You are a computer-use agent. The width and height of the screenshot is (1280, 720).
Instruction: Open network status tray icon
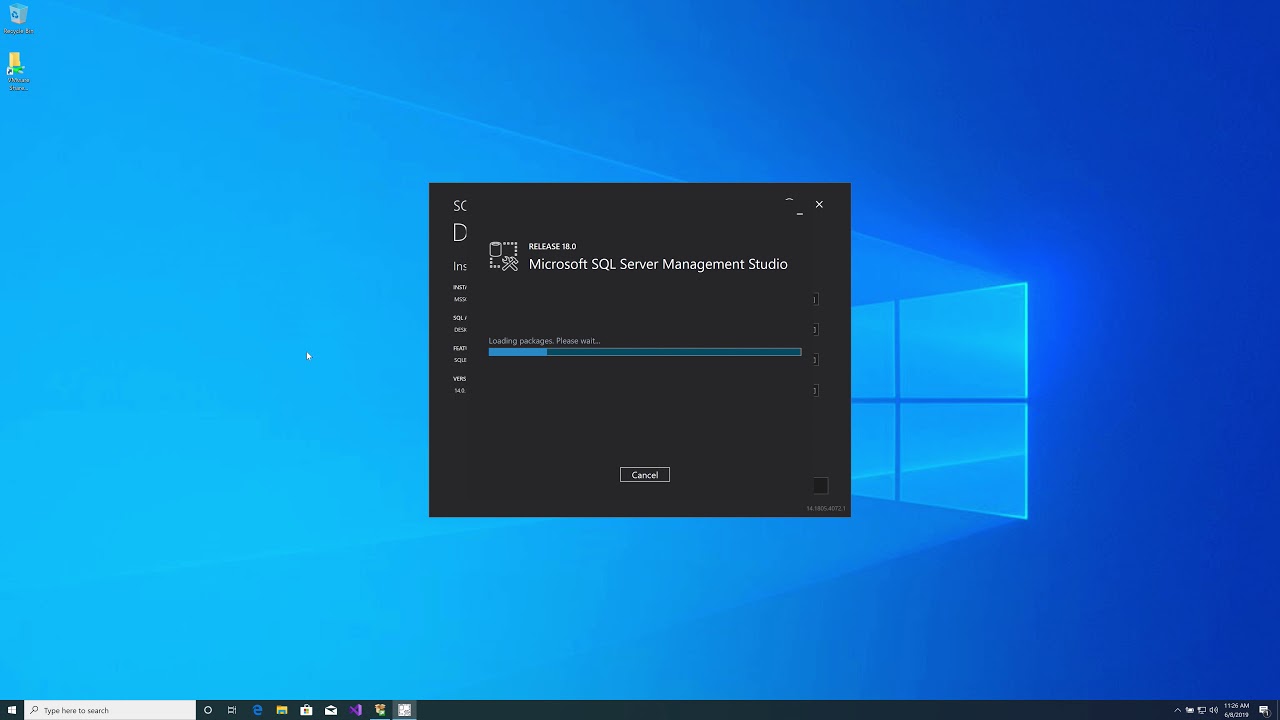point(1202,710)
